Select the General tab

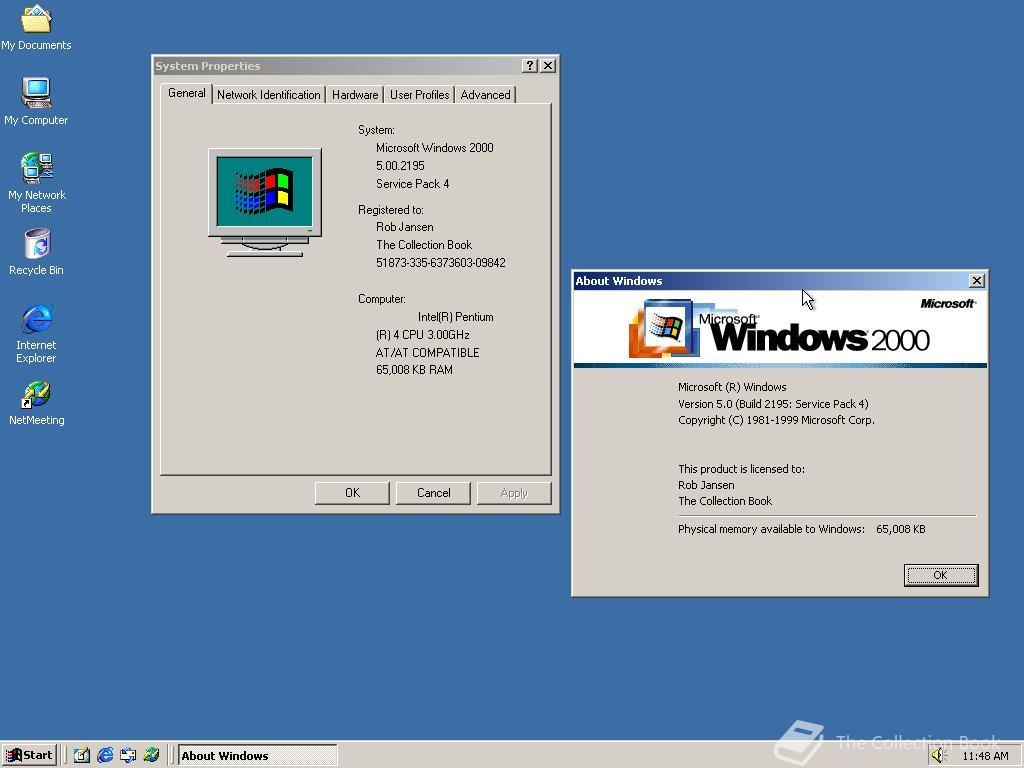coord(187,93)
